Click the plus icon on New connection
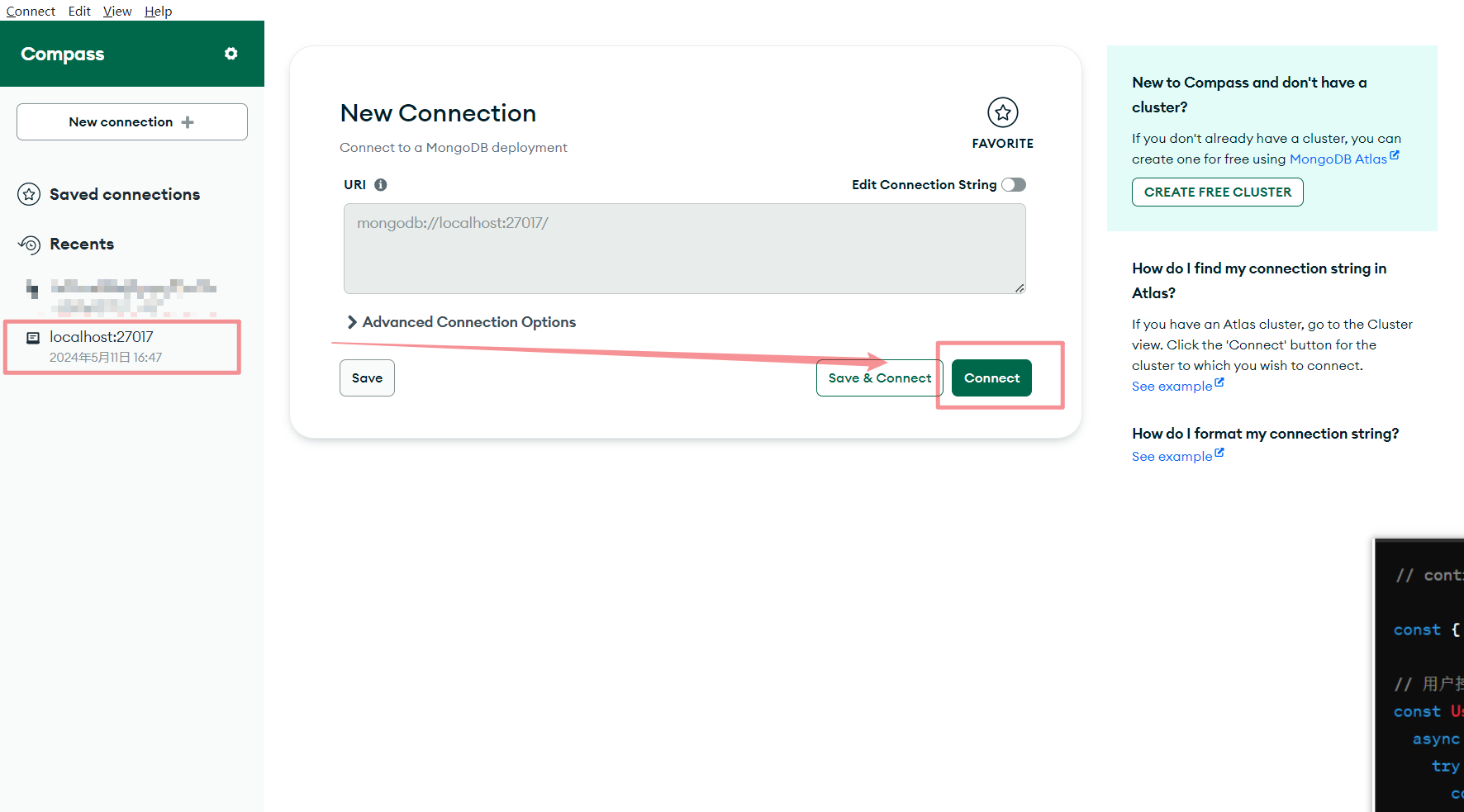This screenshot has height=812, width=1464. click(x=188, y=122)
